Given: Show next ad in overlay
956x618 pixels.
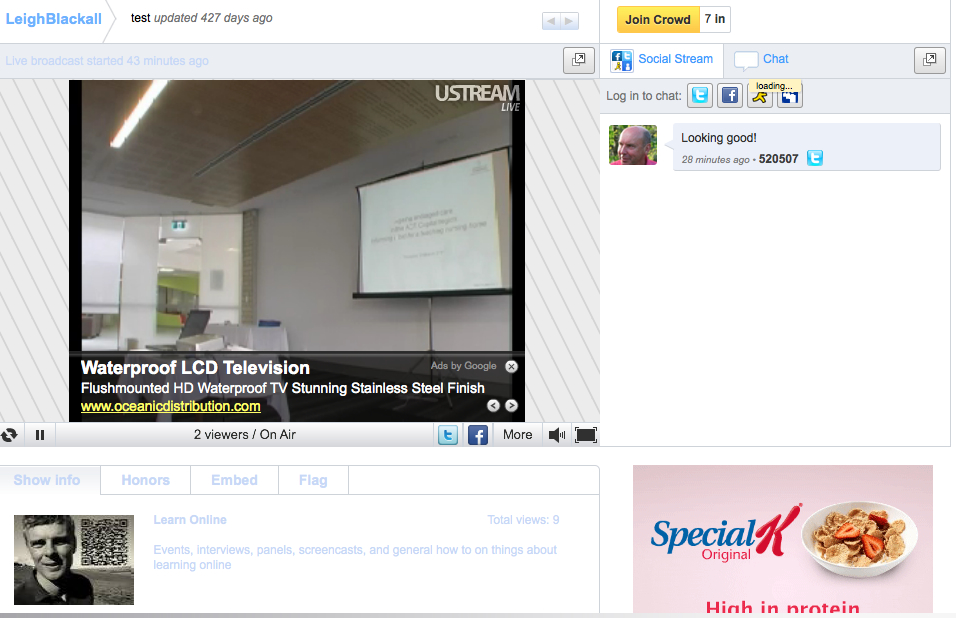Looking at the screenshot, I should (x=512, y=406).
